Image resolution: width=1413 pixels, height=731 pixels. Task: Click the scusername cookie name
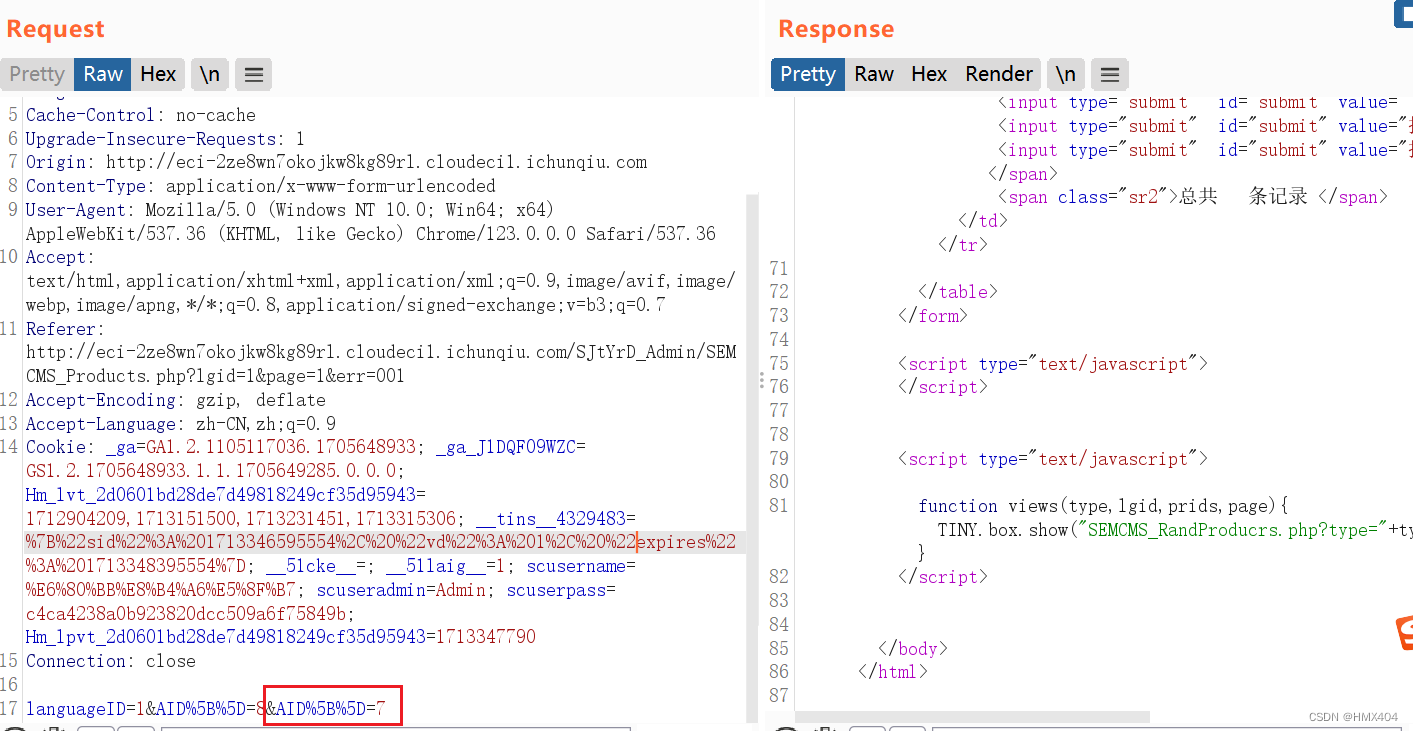(576, 566)
